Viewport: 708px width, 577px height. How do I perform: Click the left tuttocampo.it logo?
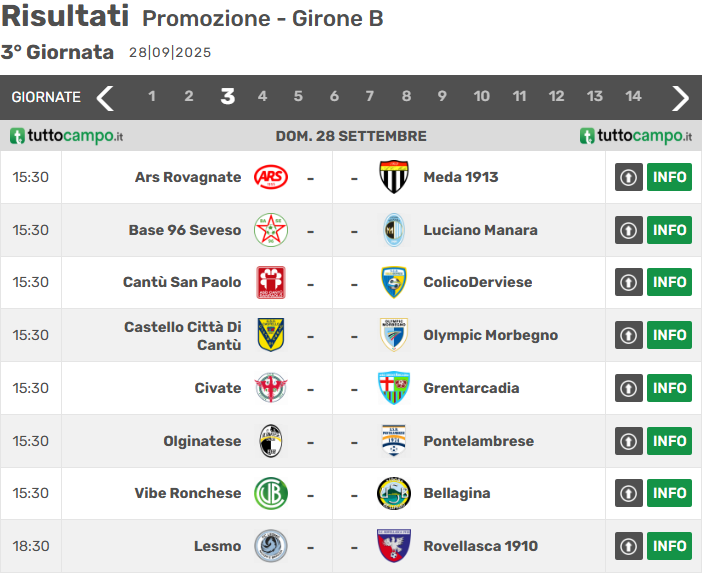[67, 136]
